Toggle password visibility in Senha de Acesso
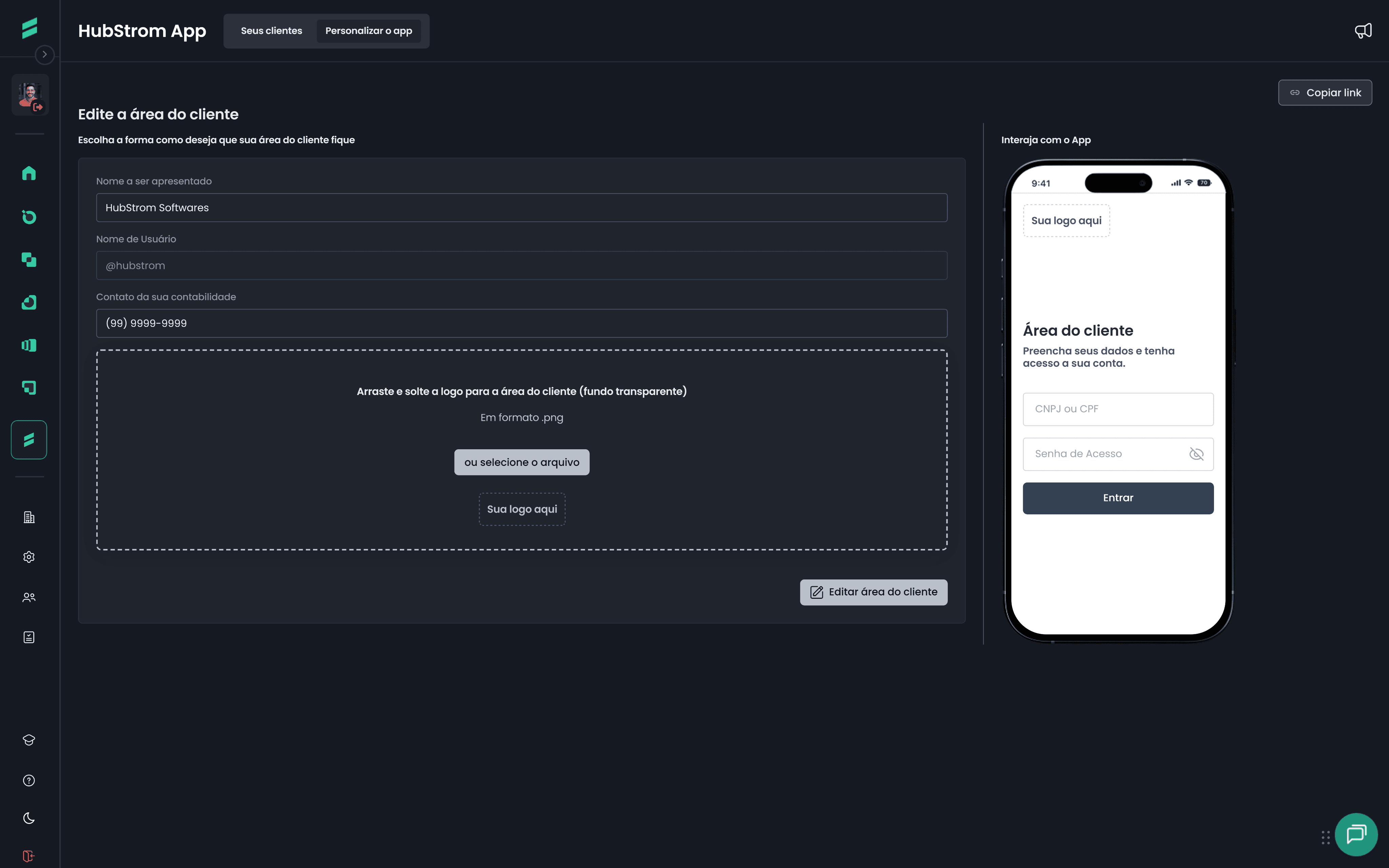This screenshot has height=868, width=1389. [1196, 454]
